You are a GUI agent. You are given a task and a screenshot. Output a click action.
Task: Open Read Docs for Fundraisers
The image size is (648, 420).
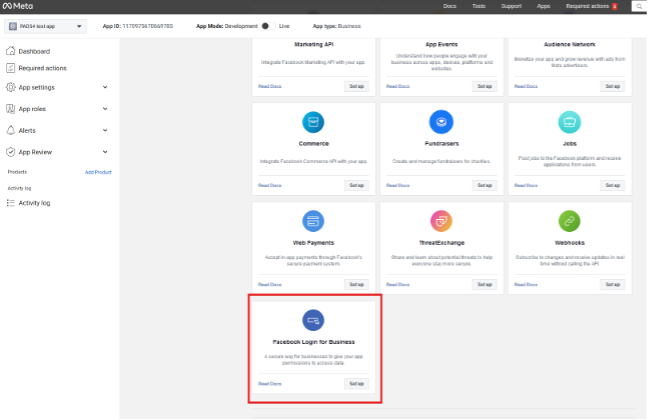point(398,186)
